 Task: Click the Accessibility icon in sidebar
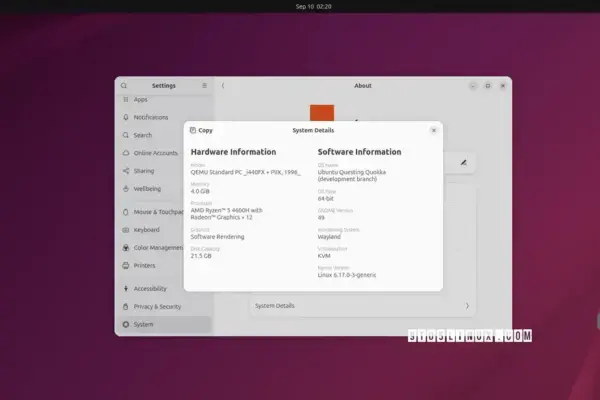[x=126, y=288]
